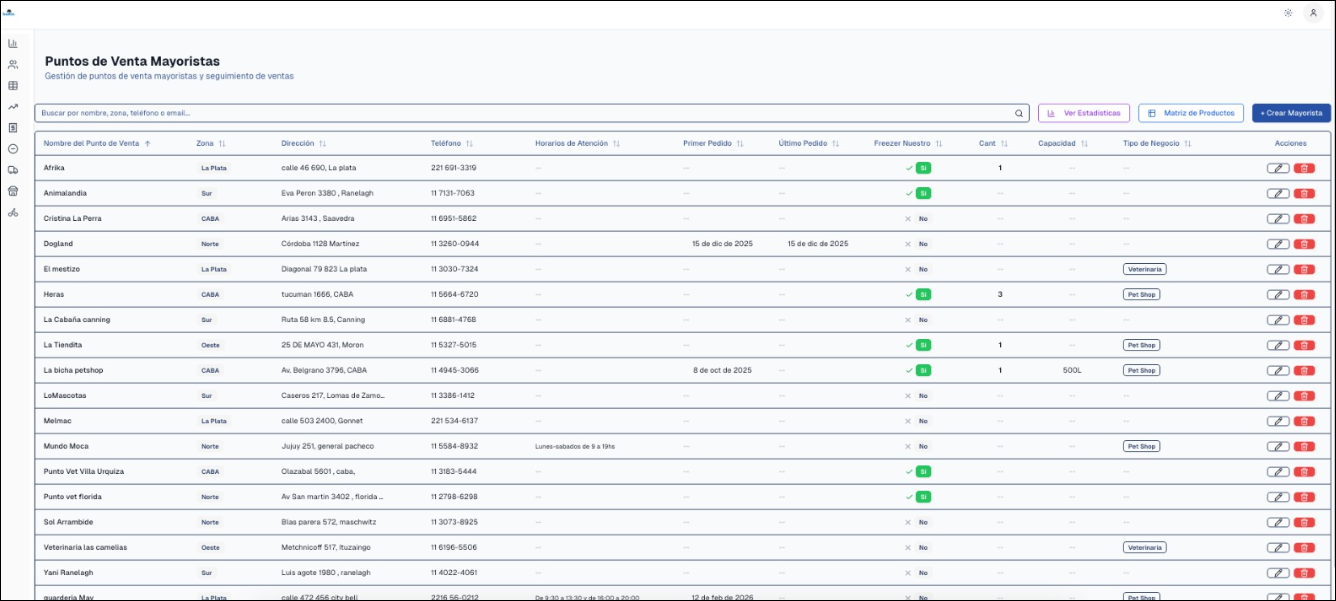Open Ver Estadísticas
1336x601 pixels.
(x=1084, y=114)
